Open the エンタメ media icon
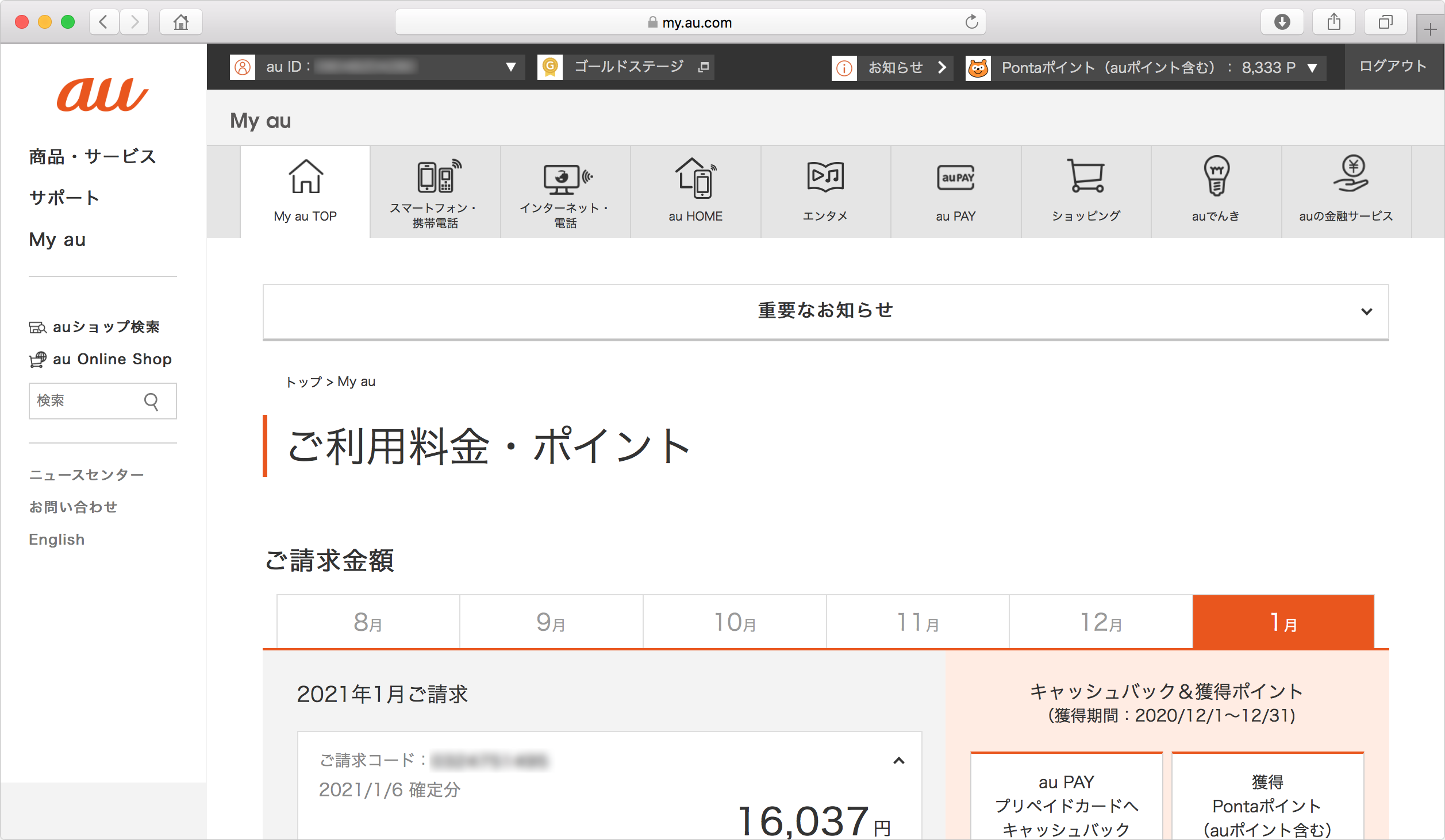The height and width of the screenshot is (840, 1445). coord(825,176)
